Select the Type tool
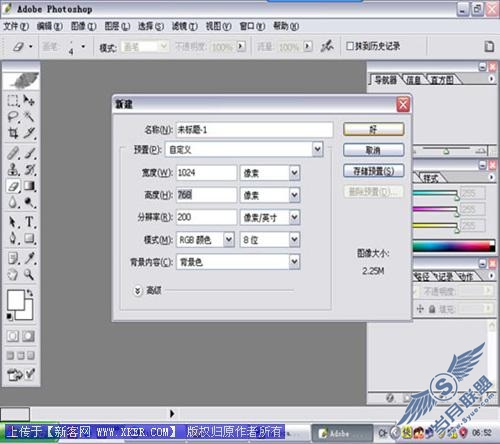Screen dimensions: 500x444 29,222
